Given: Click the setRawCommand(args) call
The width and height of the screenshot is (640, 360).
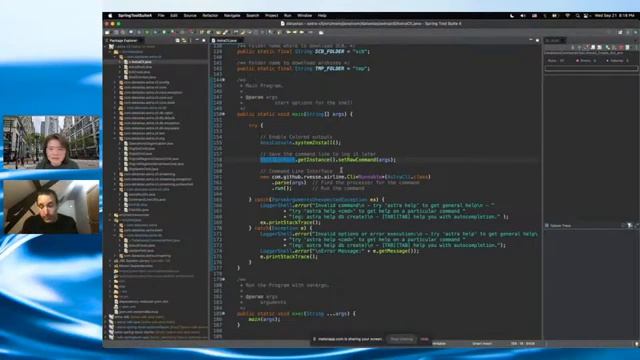Looking at the screenshot, I should [367, 160].
